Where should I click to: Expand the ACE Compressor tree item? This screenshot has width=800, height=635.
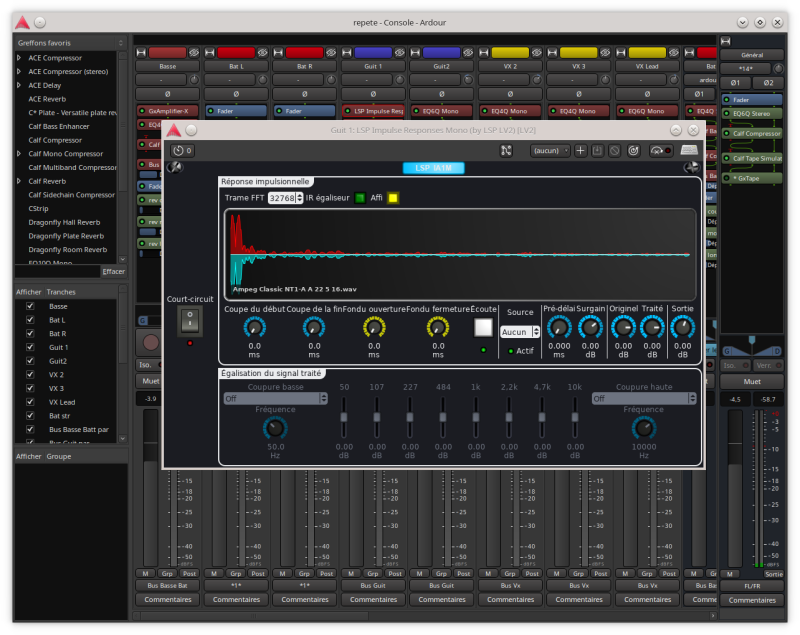point(19,58)
